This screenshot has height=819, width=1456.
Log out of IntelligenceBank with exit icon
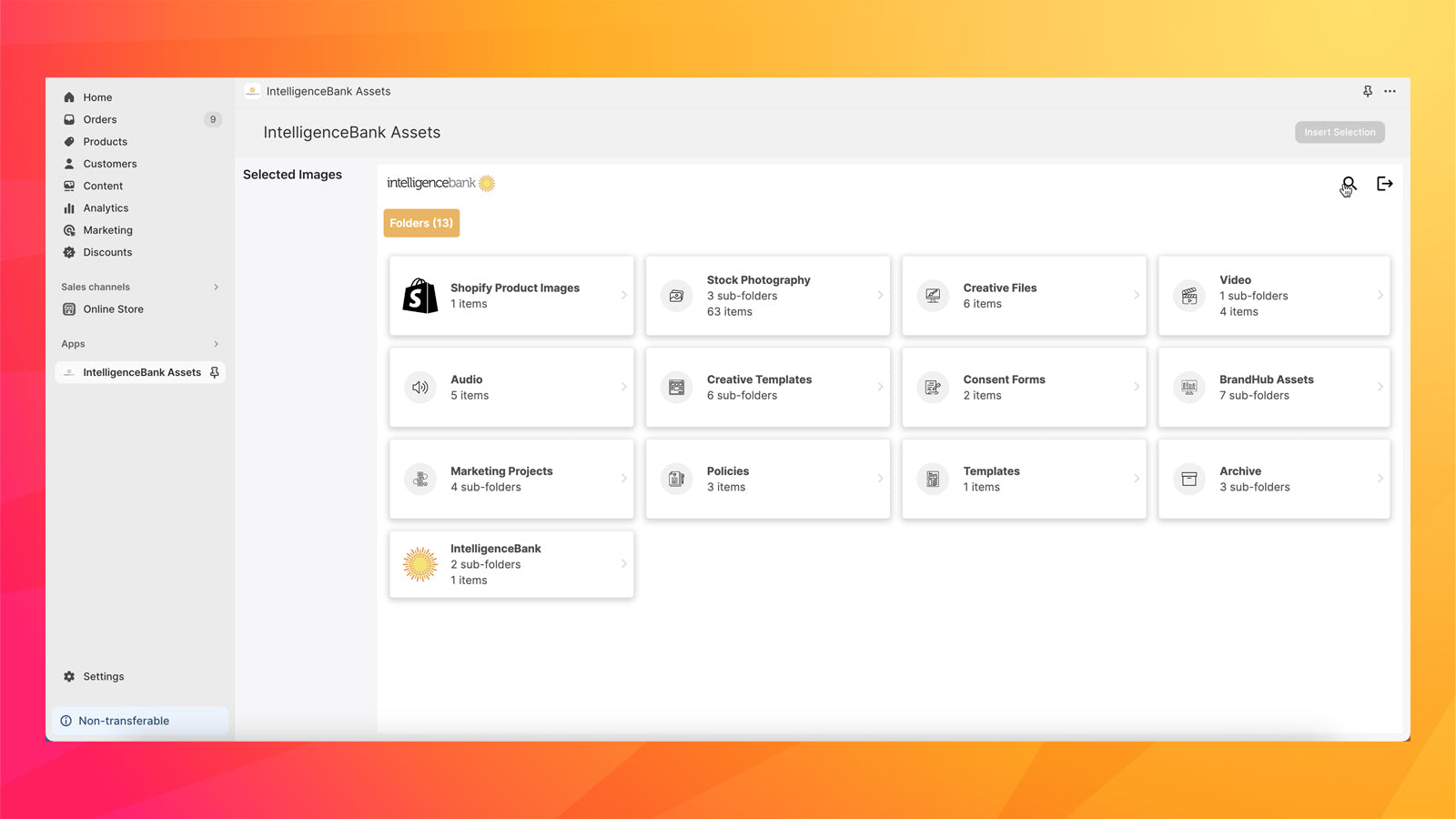tap(1385, 184)
